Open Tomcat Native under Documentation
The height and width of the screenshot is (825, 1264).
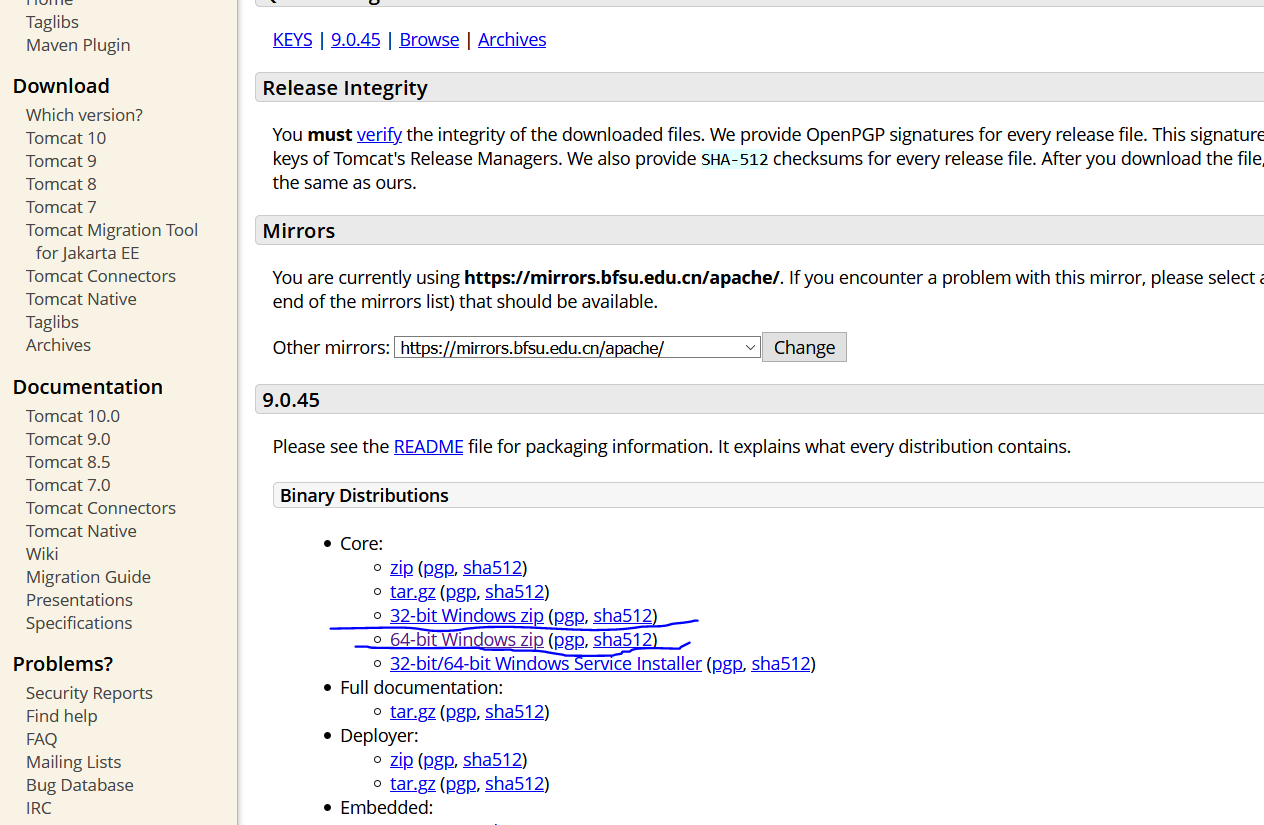pyautogui.click(x=81, y=531)
